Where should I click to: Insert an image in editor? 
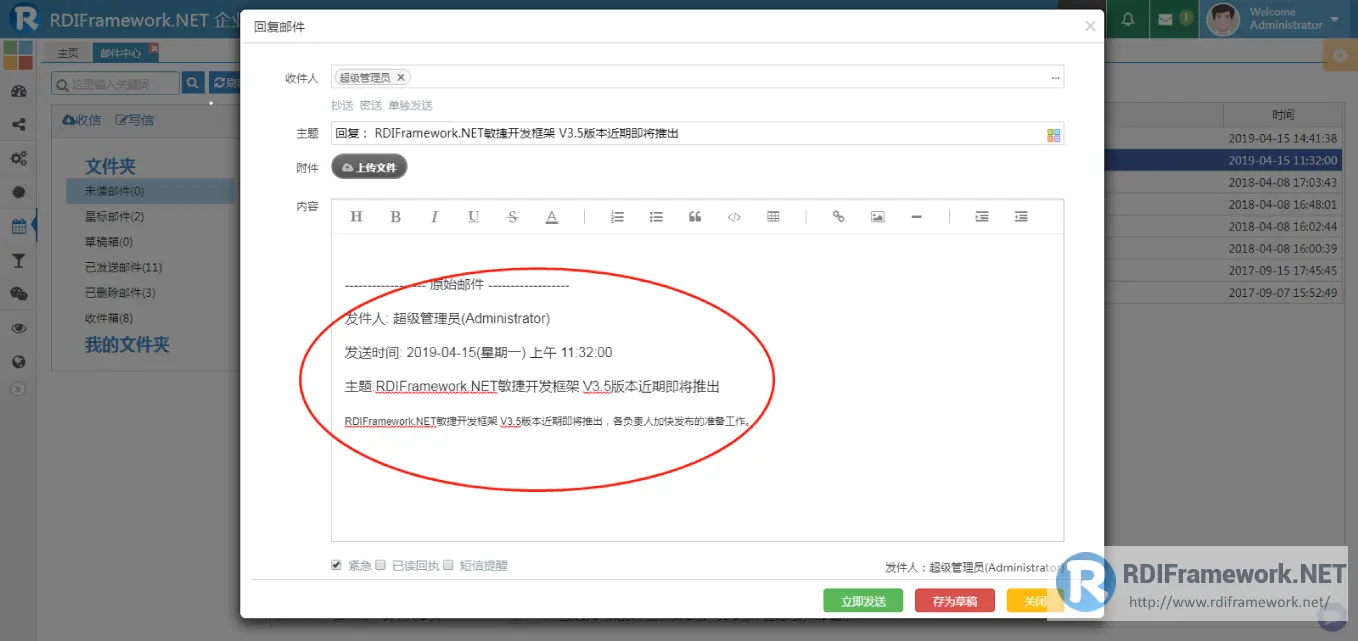click(877, 217)
